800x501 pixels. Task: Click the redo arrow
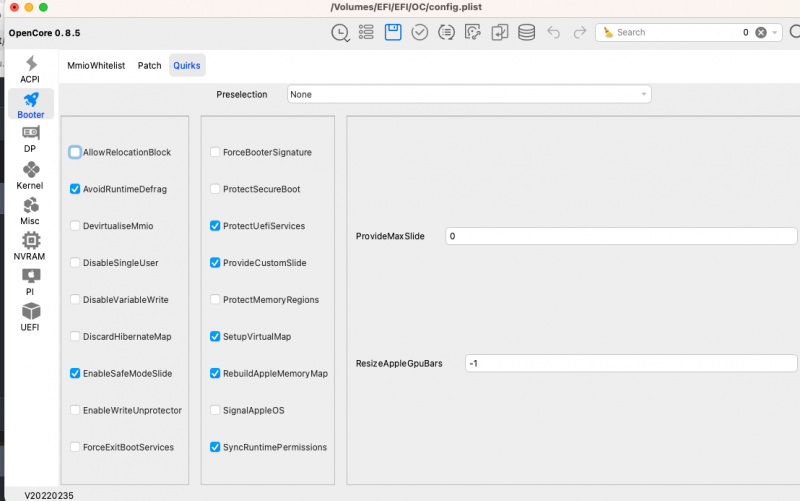coord(580,33)
